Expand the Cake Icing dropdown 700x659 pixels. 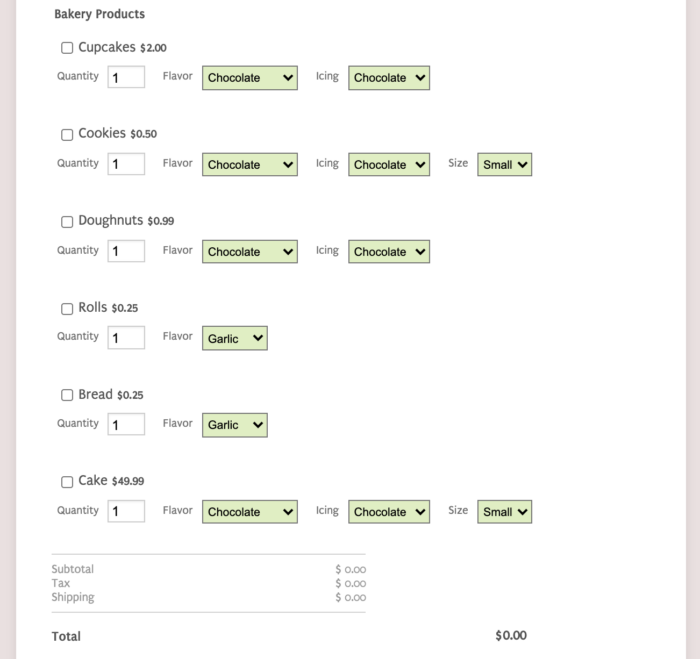tap(388, 512)
